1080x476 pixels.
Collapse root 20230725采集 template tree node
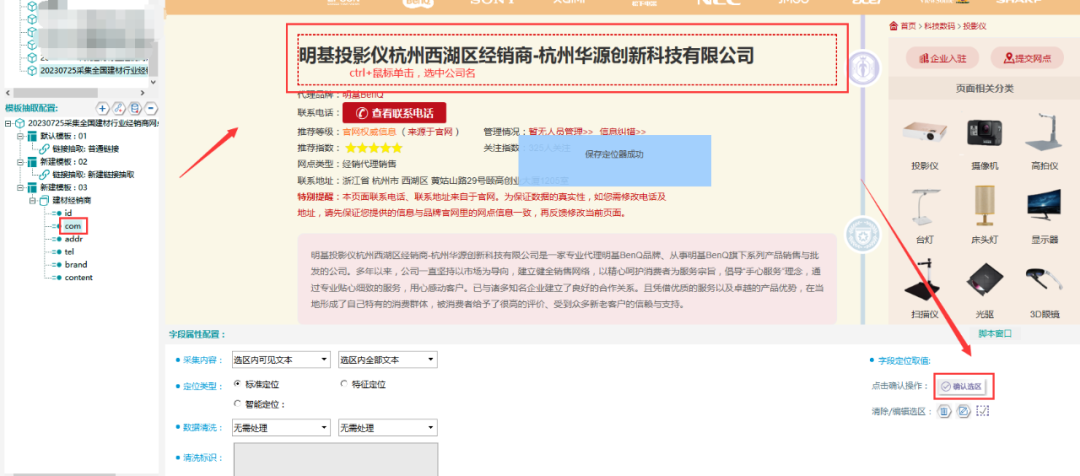[8, 123]
